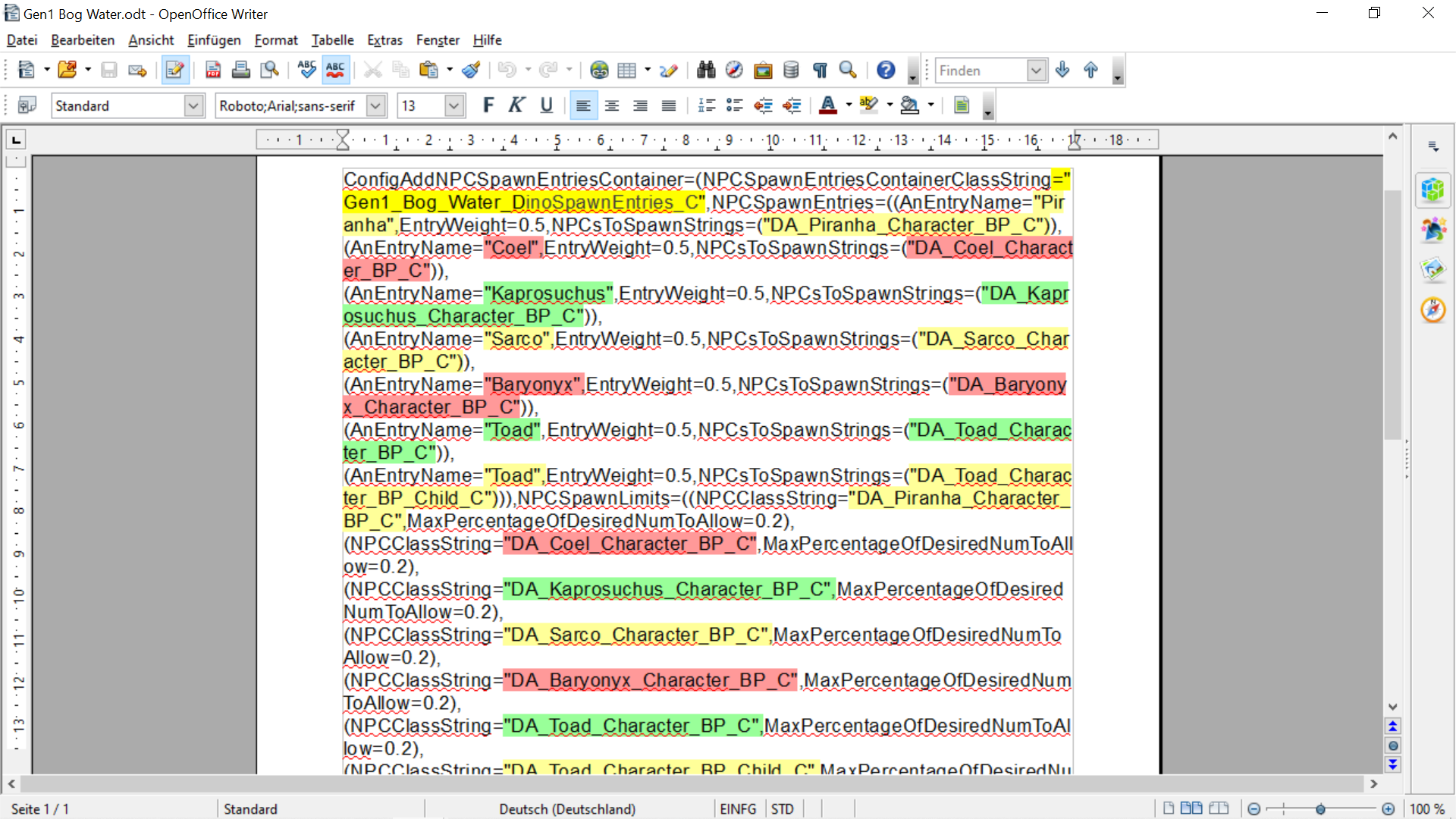1456x819 pixels.
Task: Click EINFG insert mode status
Action: click(x=738, y=809)
